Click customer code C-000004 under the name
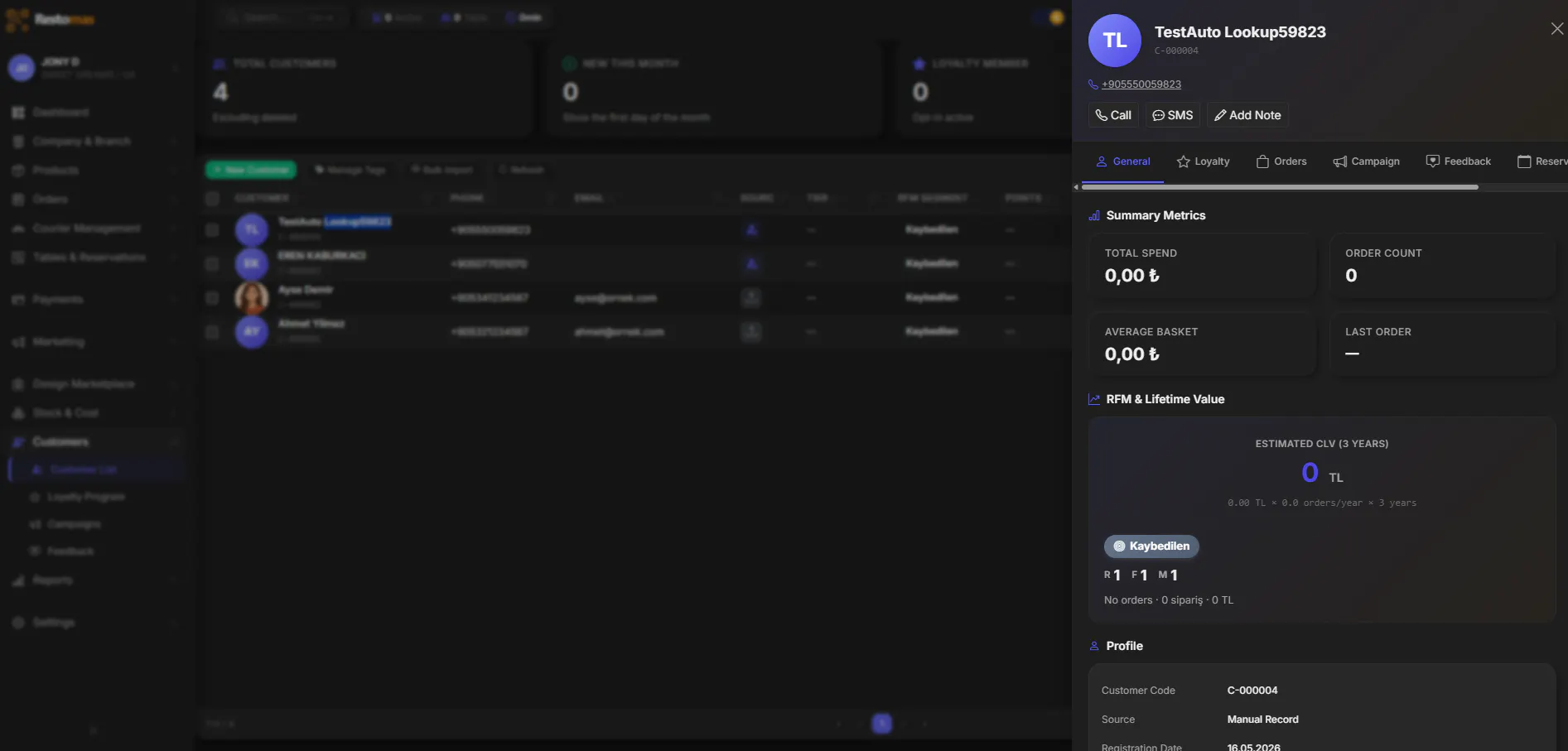Image resolution: width=1568 pixels, height=751 pixels. tap(1176, 51)
